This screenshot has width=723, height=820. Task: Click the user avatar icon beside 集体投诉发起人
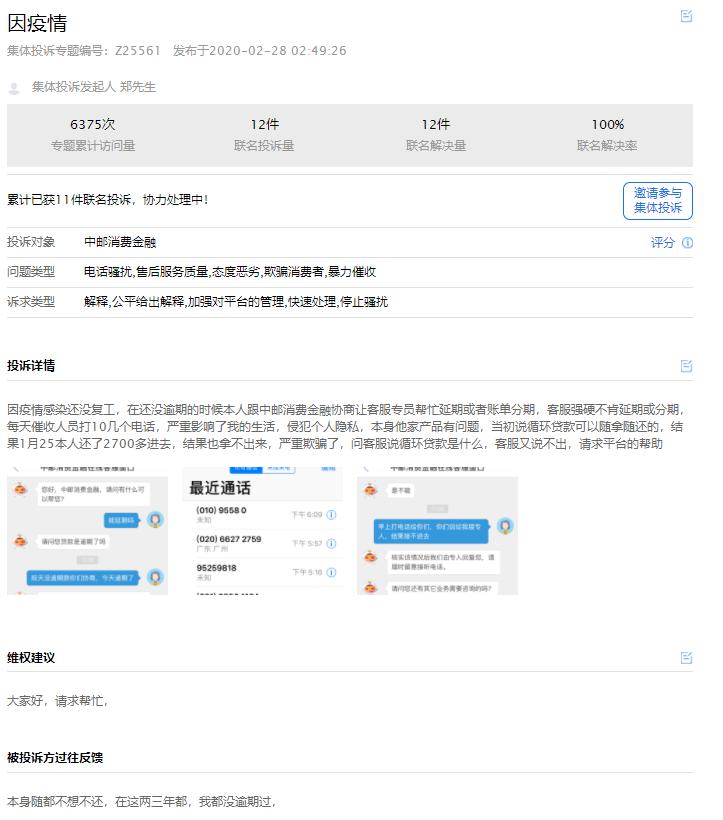click(14, 88)
